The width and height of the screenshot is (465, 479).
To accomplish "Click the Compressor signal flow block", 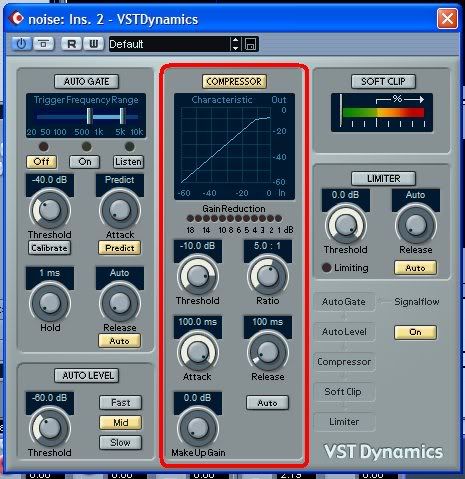I will [344, 362].
